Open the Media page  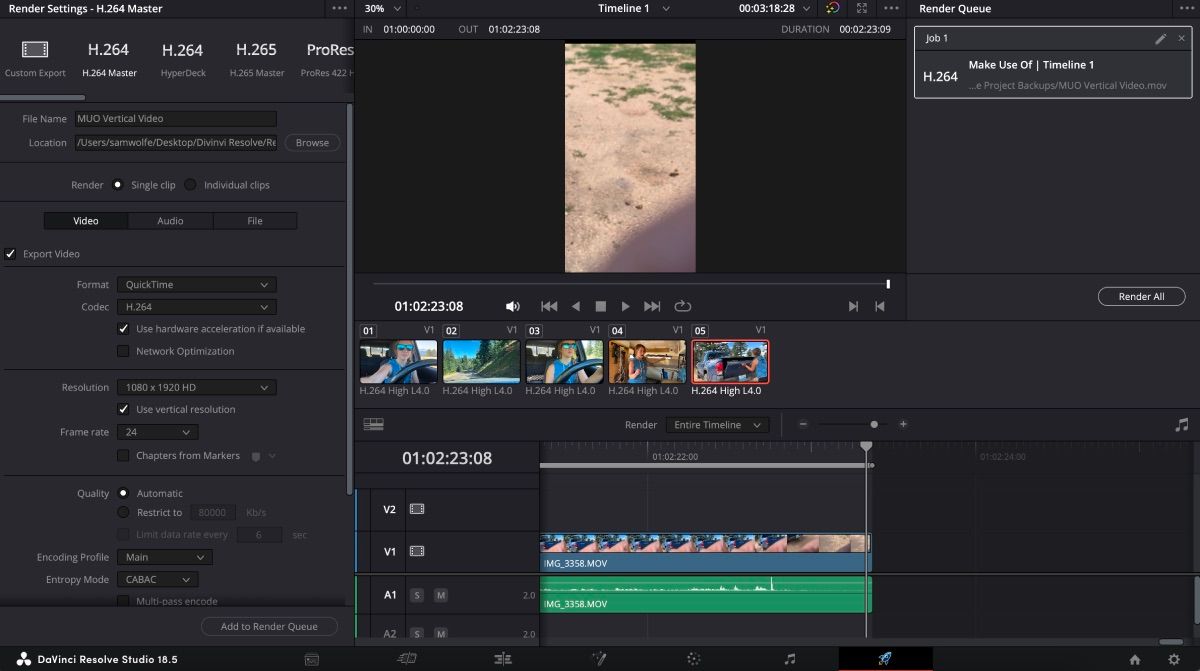[311, 658]
